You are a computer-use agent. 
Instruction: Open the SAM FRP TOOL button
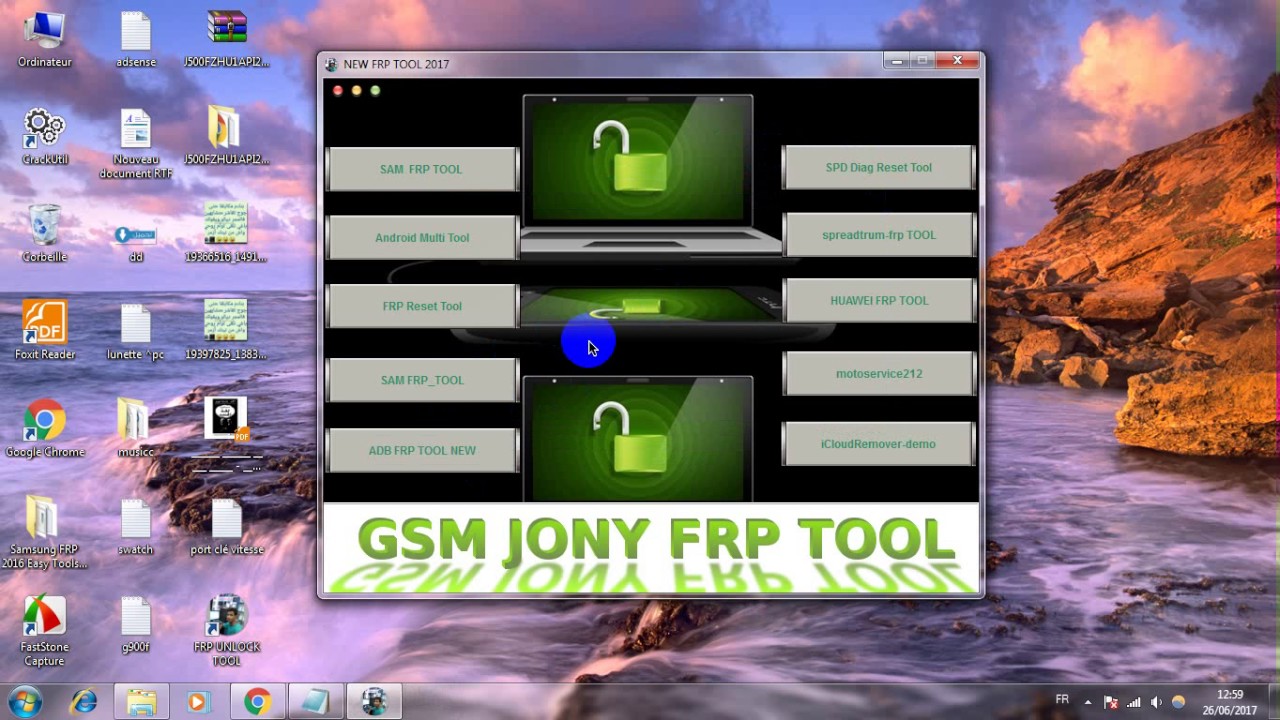(422, 169)
